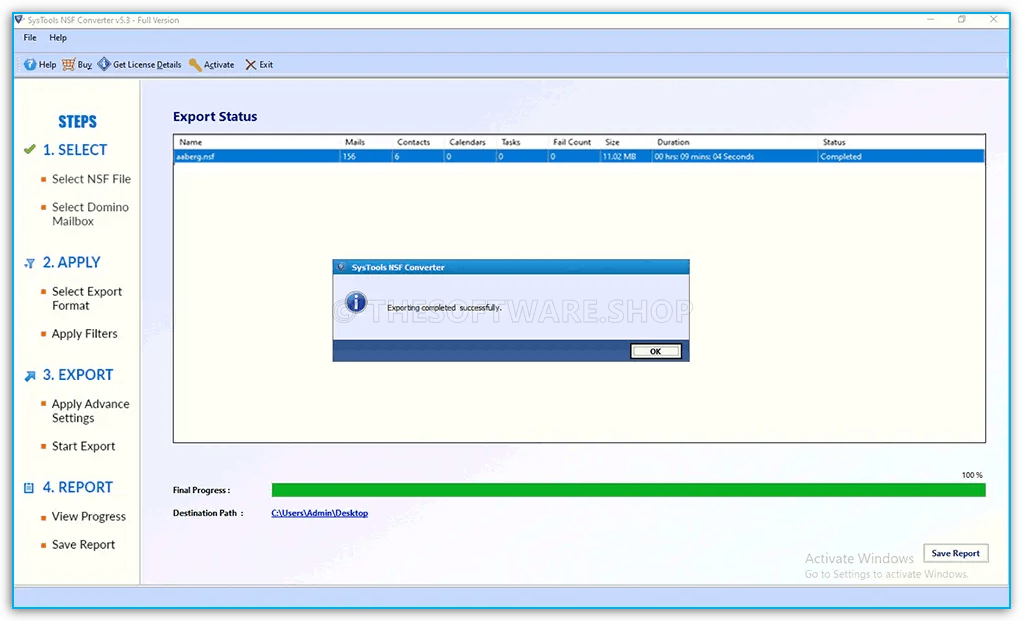Select the Select NSF File step
1023x621 pixels.
(91, 179)
